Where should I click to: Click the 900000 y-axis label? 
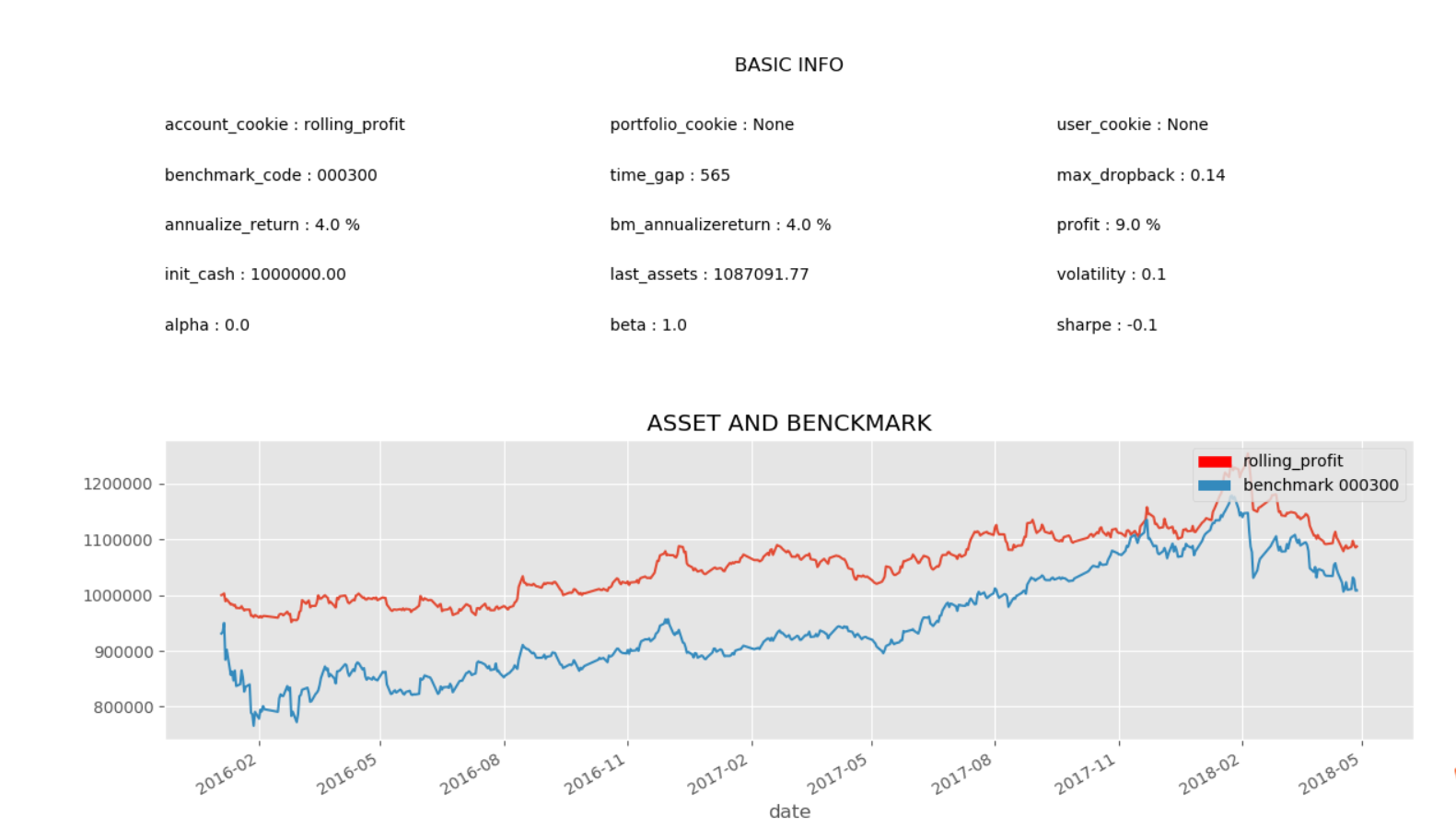(123, 652)
